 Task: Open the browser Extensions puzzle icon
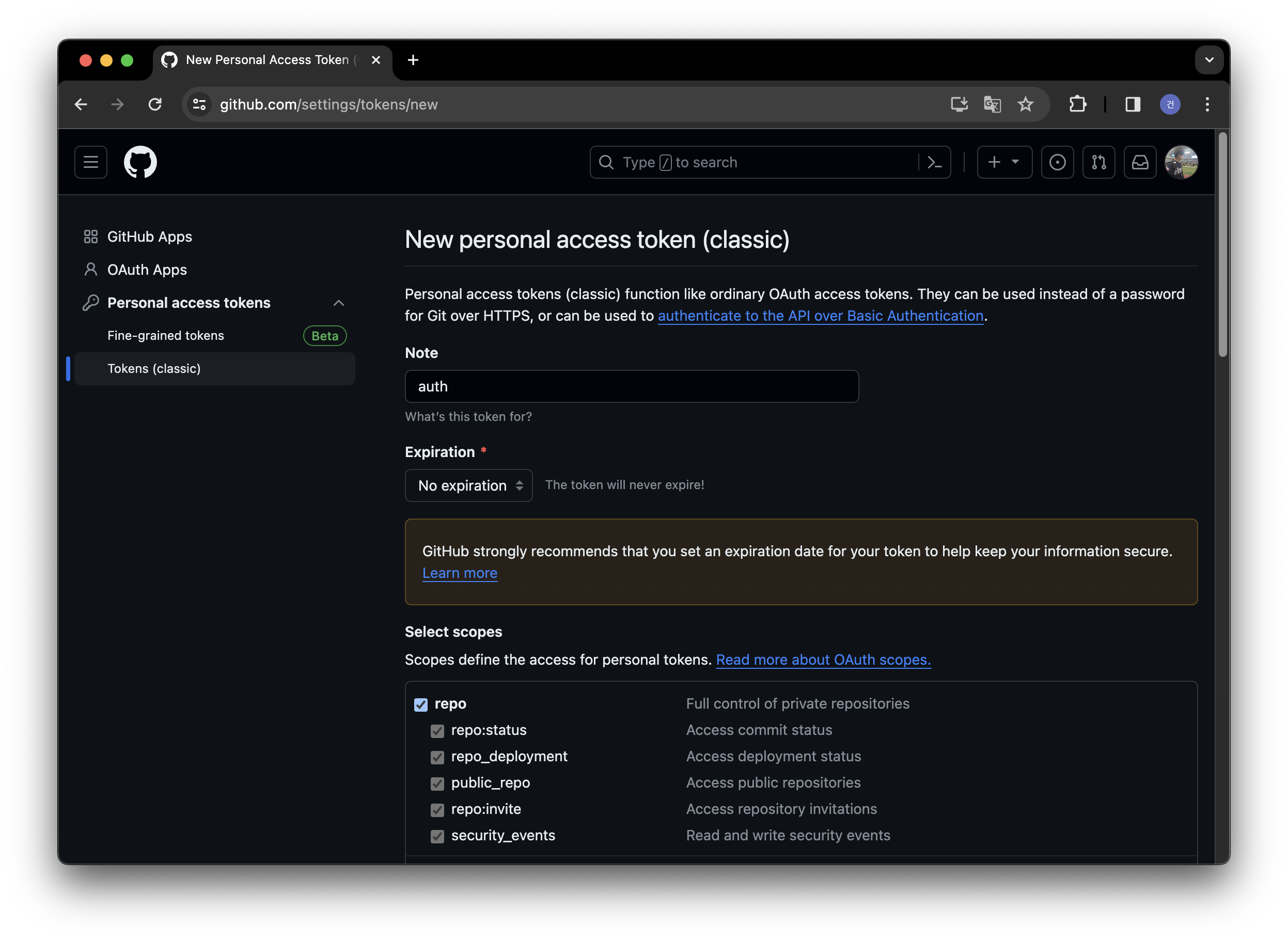pos(1077,104)
